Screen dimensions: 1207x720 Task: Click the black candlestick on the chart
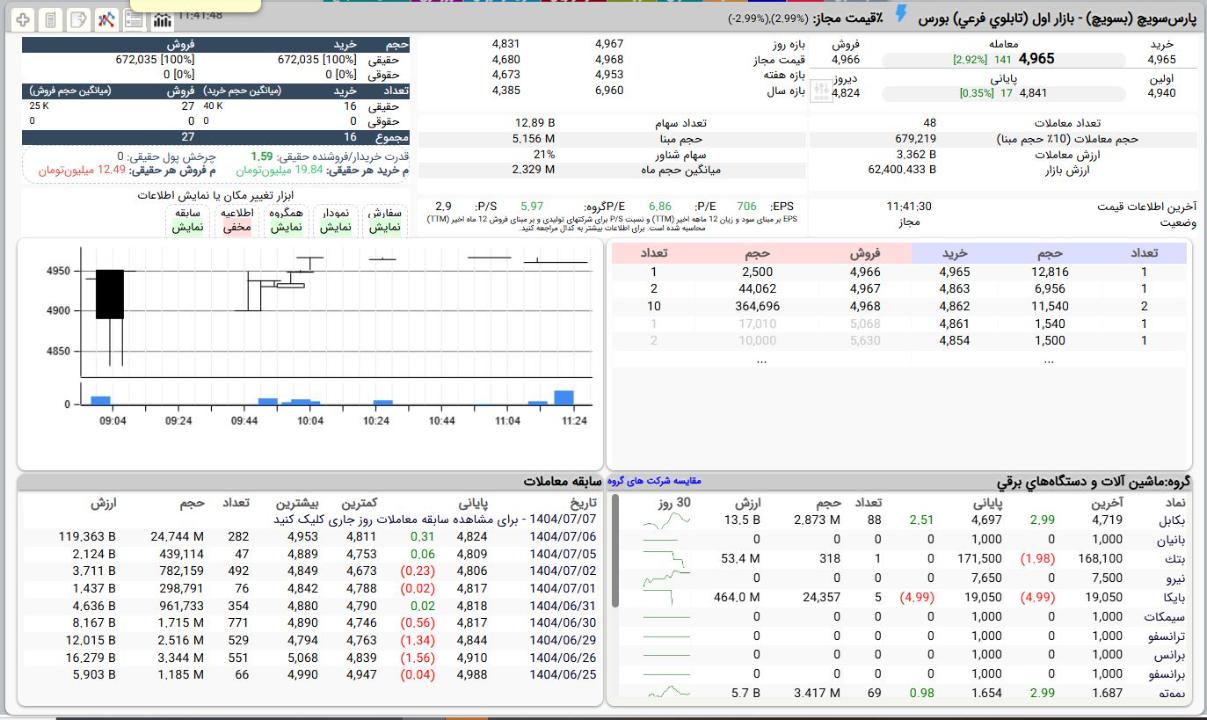(x=109, y=294)
